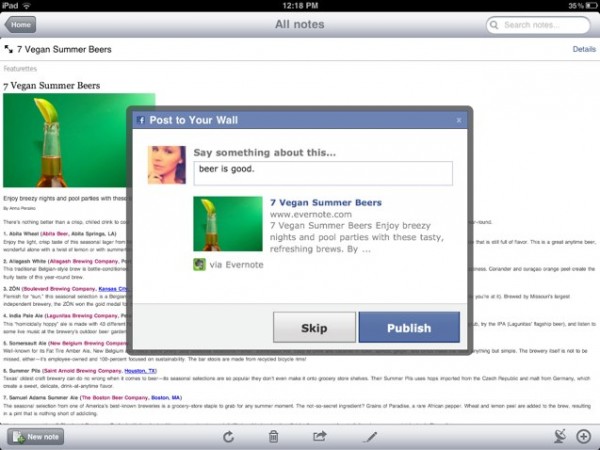Click the Facebook logo in dialog header
The image size is (600, 450).
pyautogui.click(x=141, y=120)
